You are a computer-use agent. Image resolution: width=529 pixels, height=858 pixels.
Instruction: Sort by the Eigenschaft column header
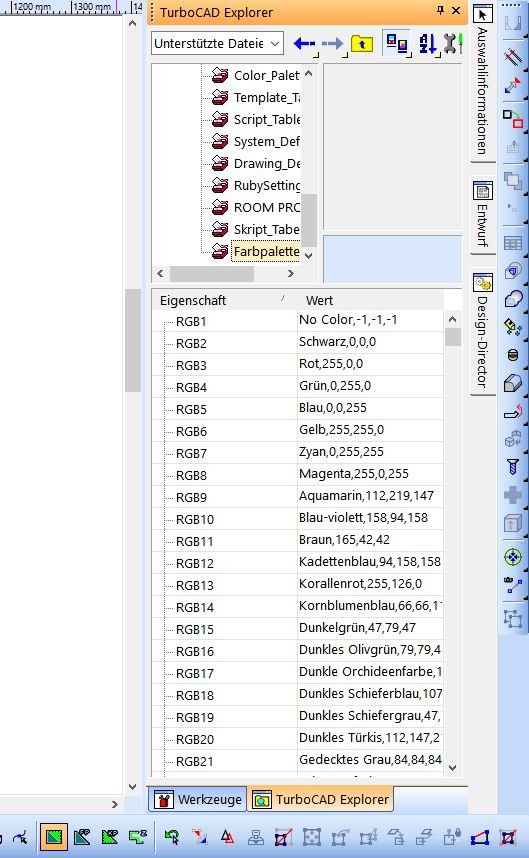click(222, 300)
